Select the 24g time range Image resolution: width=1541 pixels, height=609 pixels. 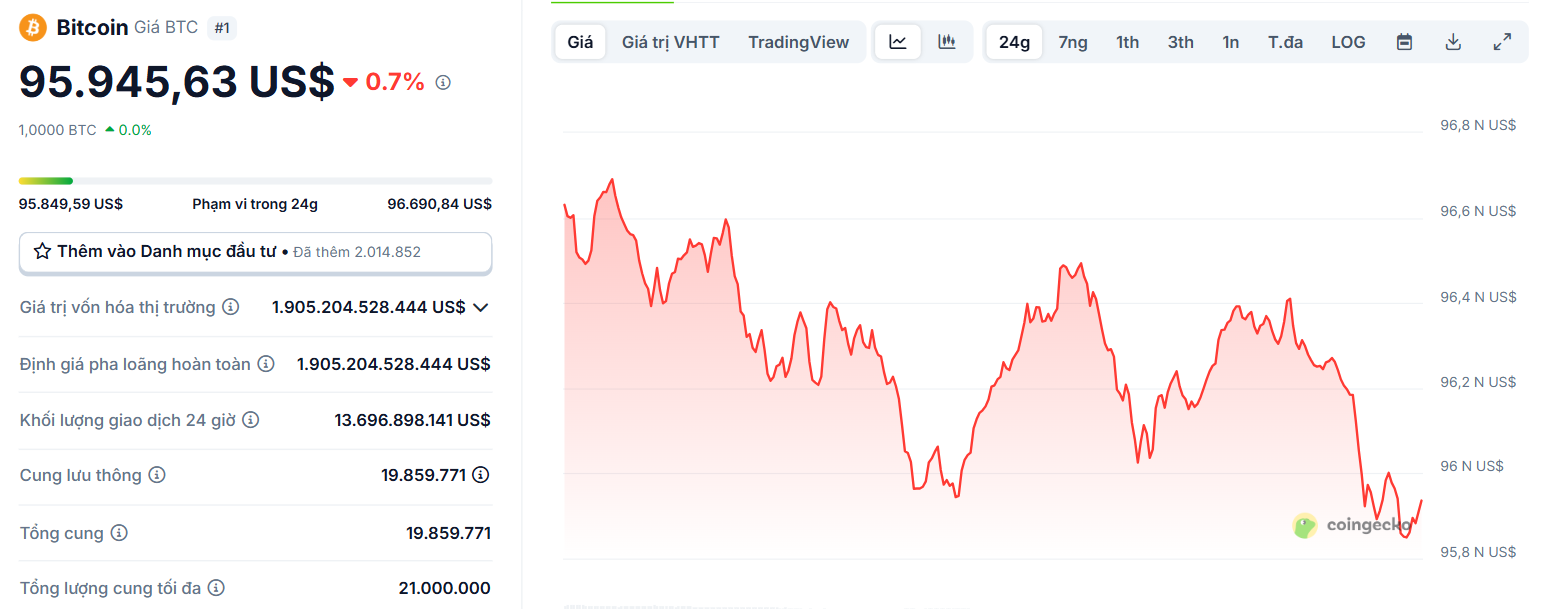click(1014, 42)
